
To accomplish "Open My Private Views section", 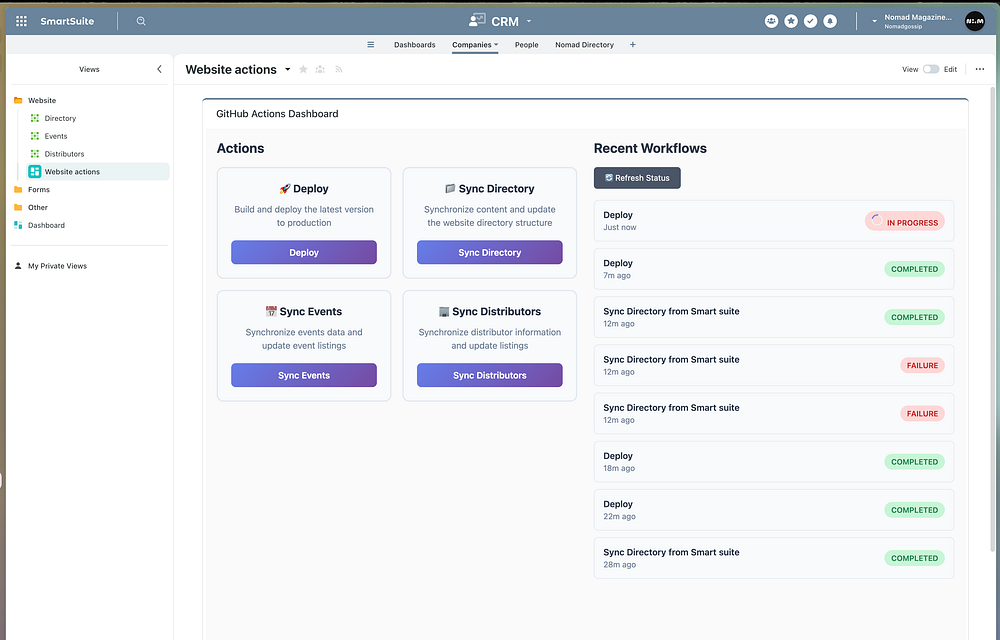I will click(x=57, y=266).
